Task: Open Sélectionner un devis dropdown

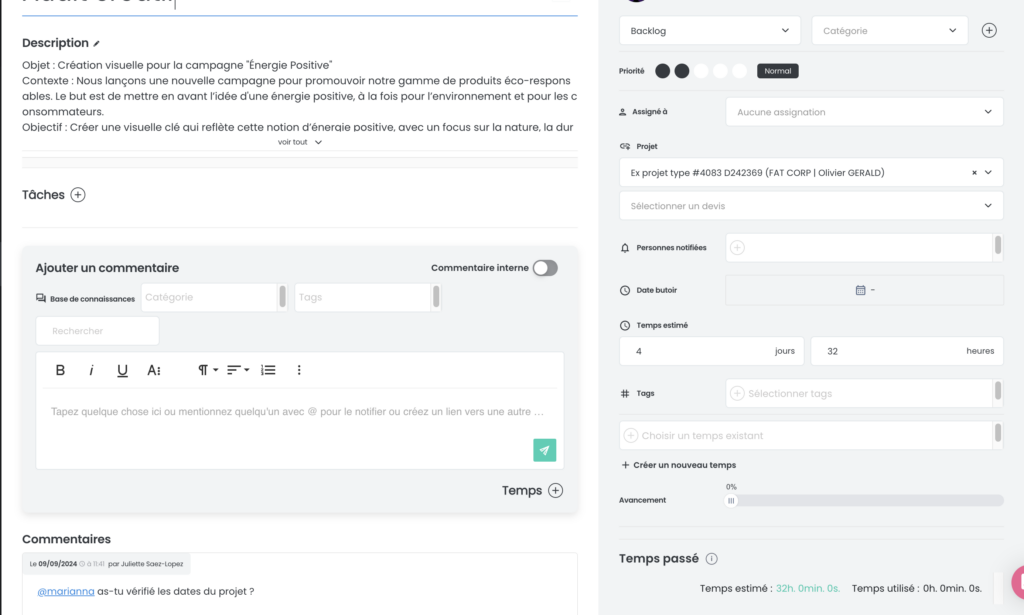Action: click(x=810, y=206)
